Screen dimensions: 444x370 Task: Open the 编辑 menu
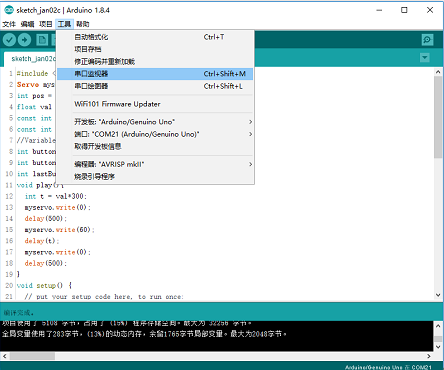27,24
